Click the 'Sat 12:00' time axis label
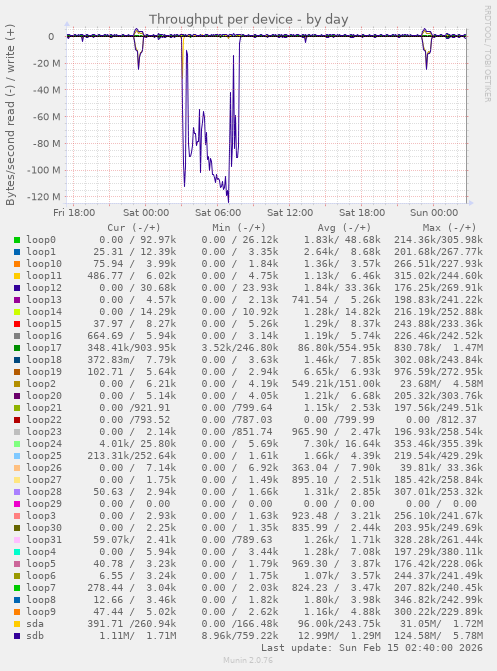 click(290, 213)
